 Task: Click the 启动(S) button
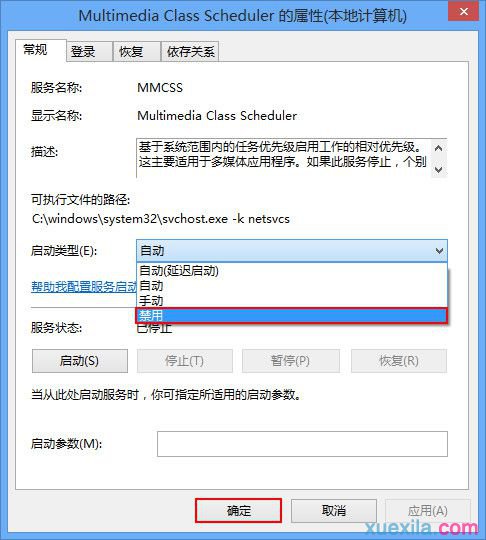(x=80, y=361)
